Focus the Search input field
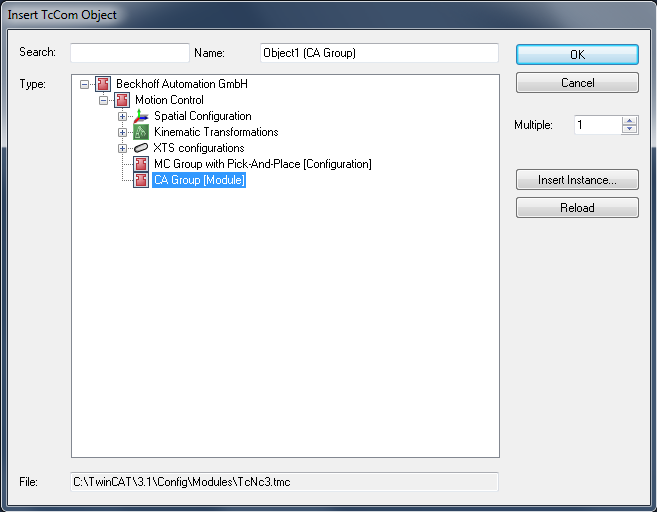Viewport: 657px width, 512px height. [x=130, y=53]
